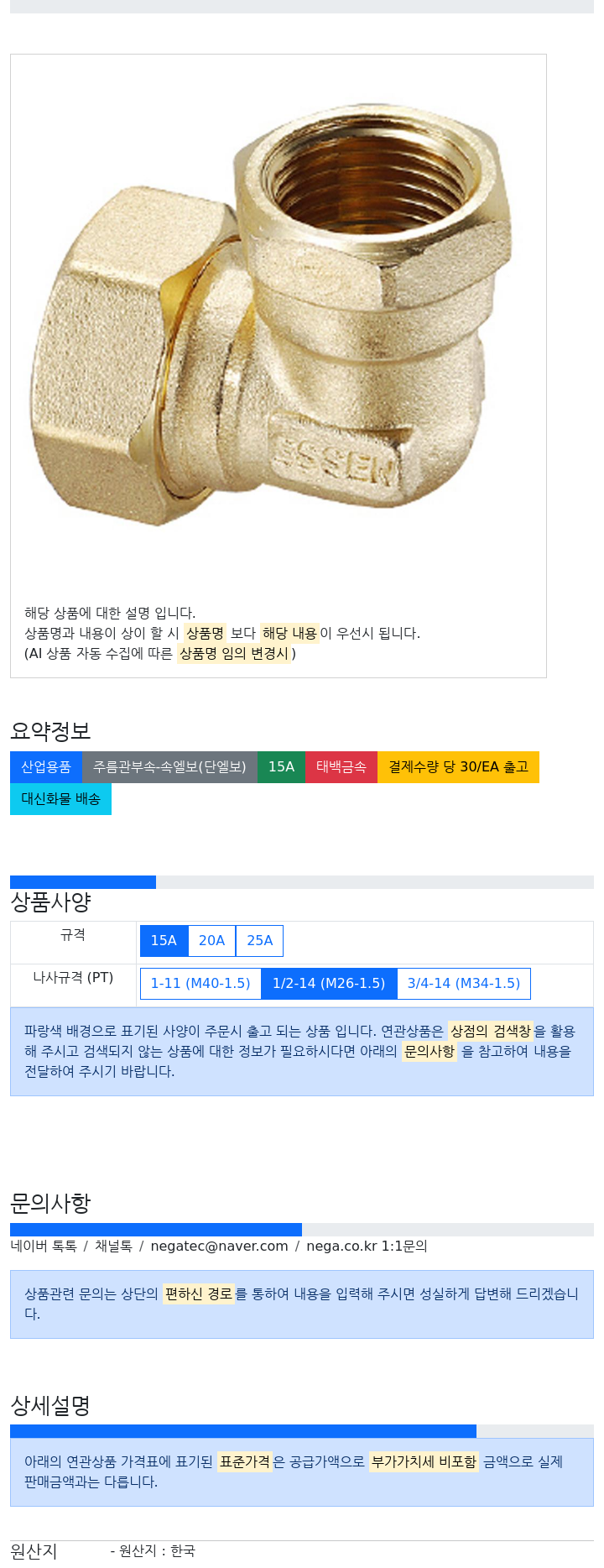Click the highlighted 상점의 검색창 text
The image size is (604, 1568).
coord(491,1032)
